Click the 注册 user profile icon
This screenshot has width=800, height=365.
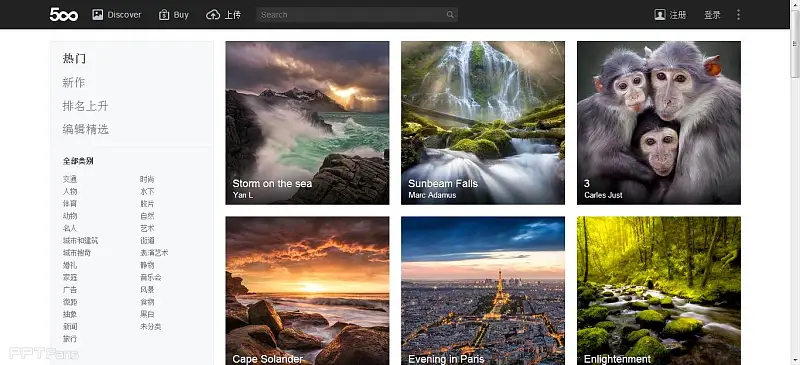(660, 15)
